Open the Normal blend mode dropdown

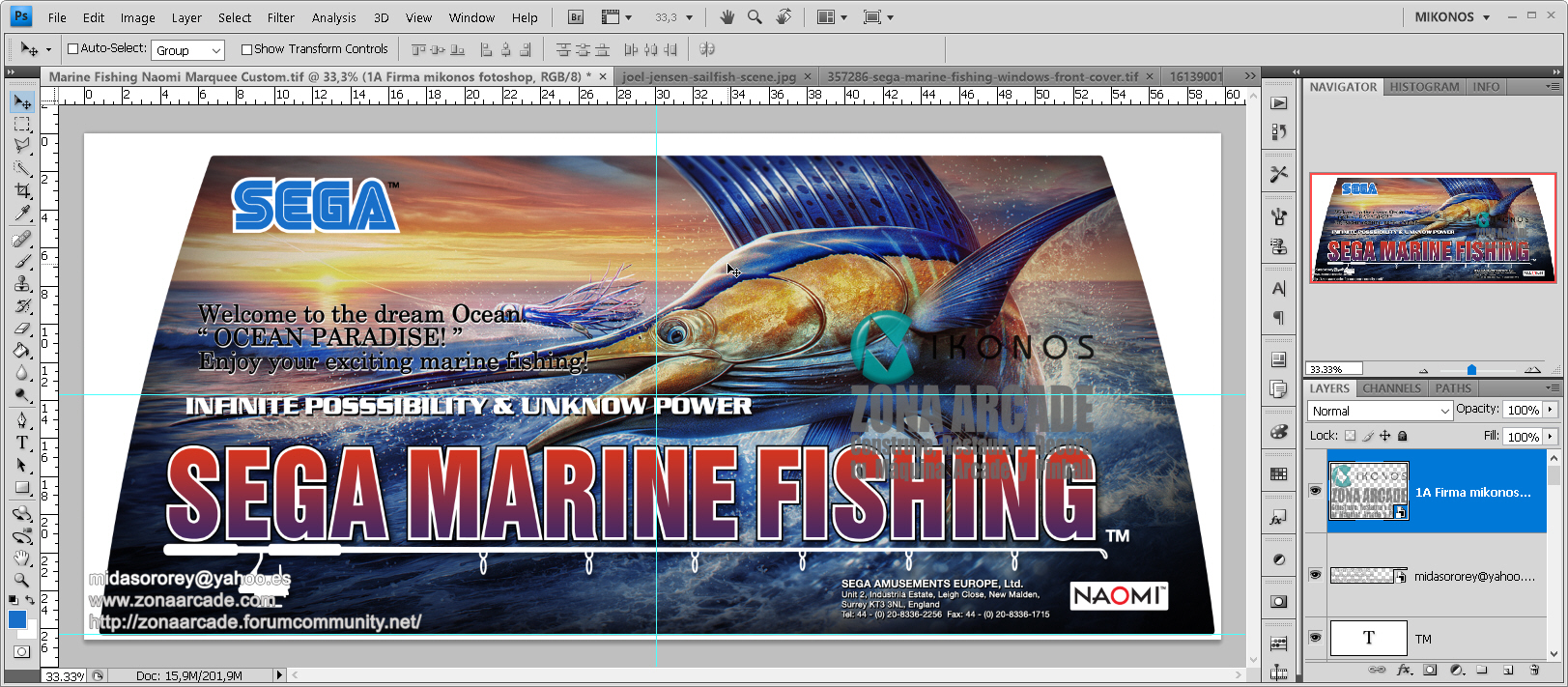1381,411
